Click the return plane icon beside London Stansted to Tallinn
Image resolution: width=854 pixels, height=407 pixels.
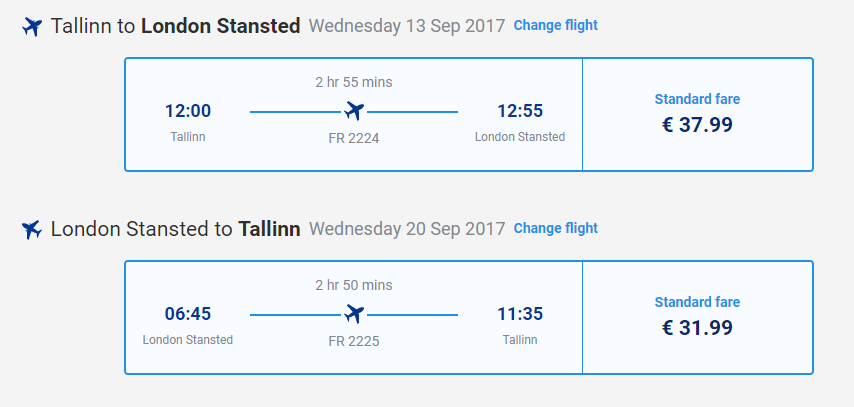tap(32, 230)
